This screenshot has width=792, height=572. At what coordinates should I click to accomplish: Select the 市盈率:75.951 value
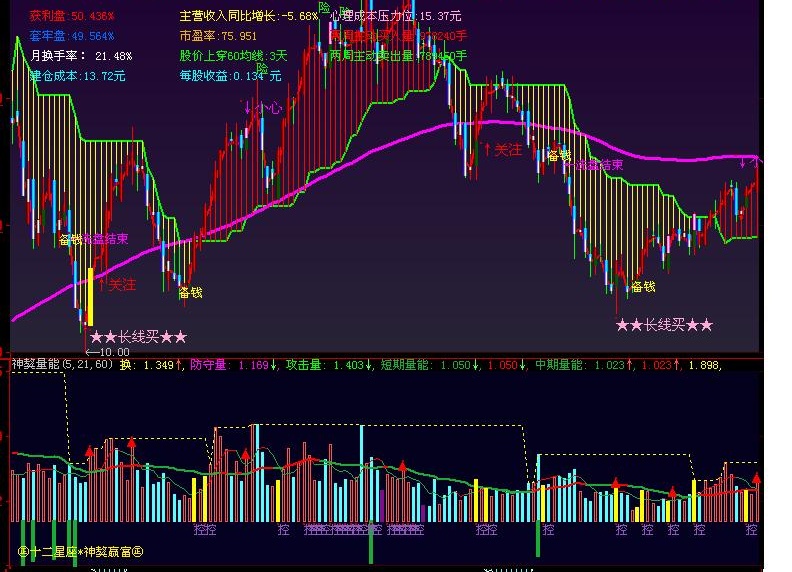point(218,36)
